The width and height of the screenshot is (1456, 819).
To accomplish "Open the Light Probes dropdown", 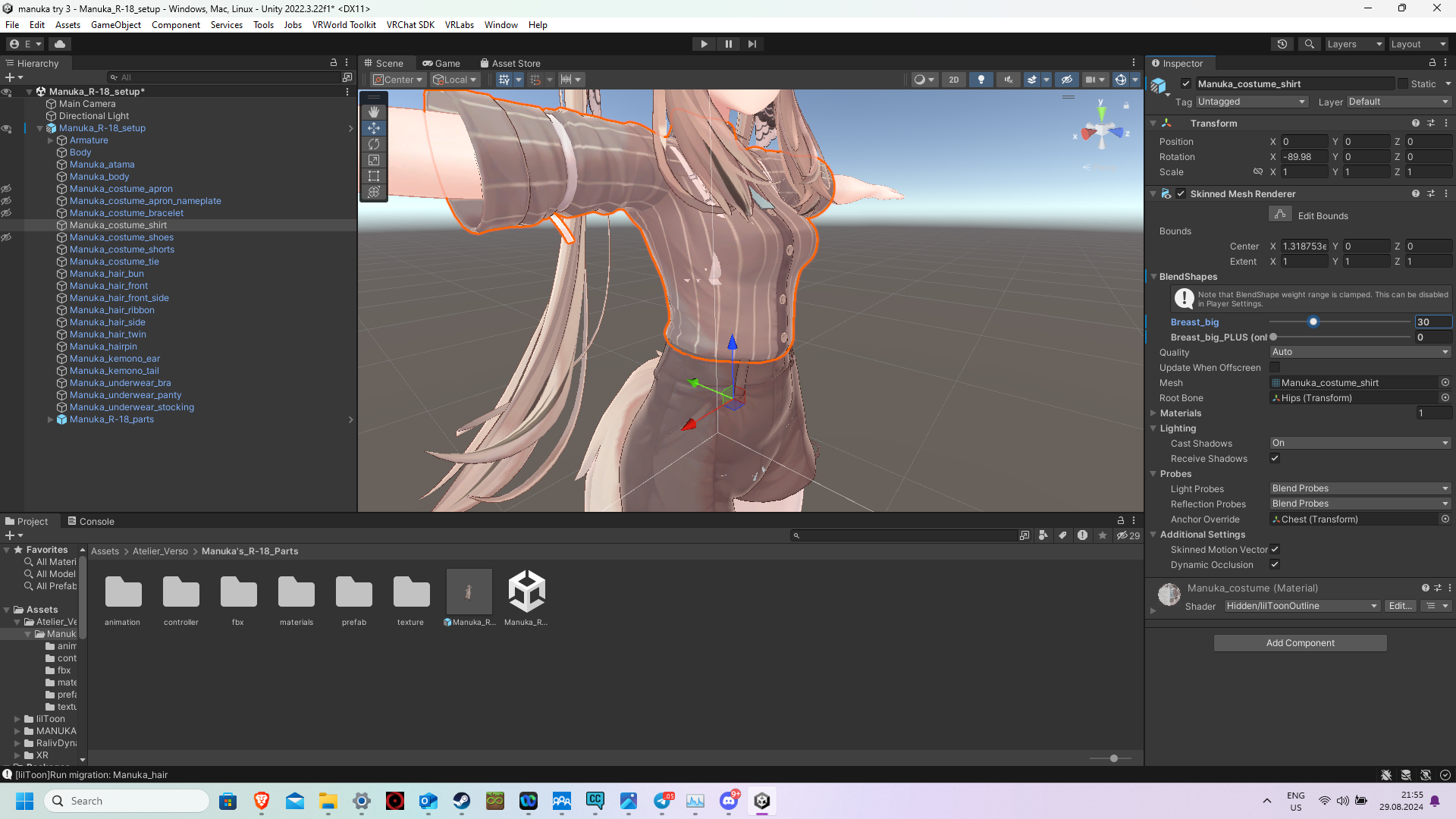I will (x=1360, y=488).
